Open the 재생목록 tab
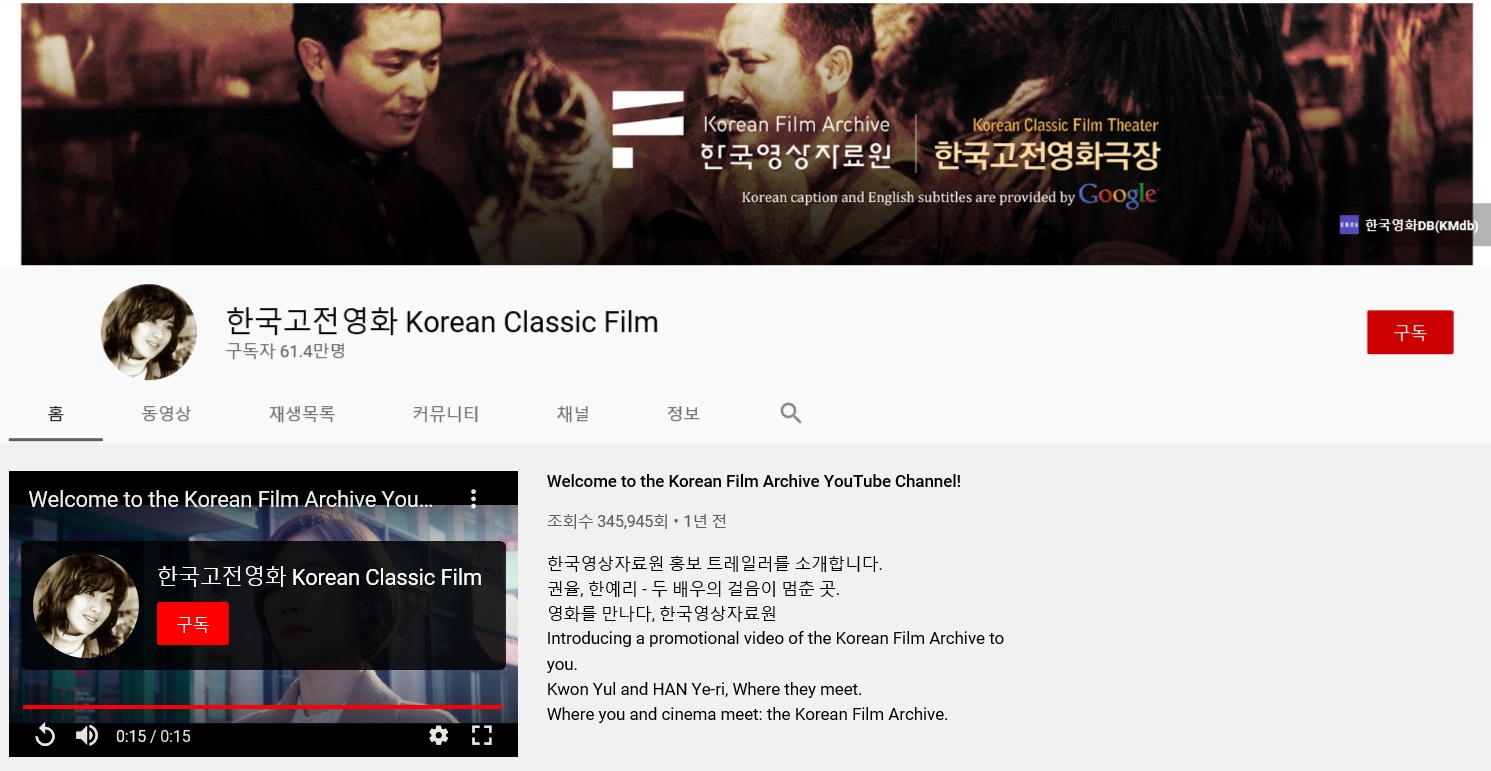Viewport: 1491px width, 771px height. coord(301,413)
